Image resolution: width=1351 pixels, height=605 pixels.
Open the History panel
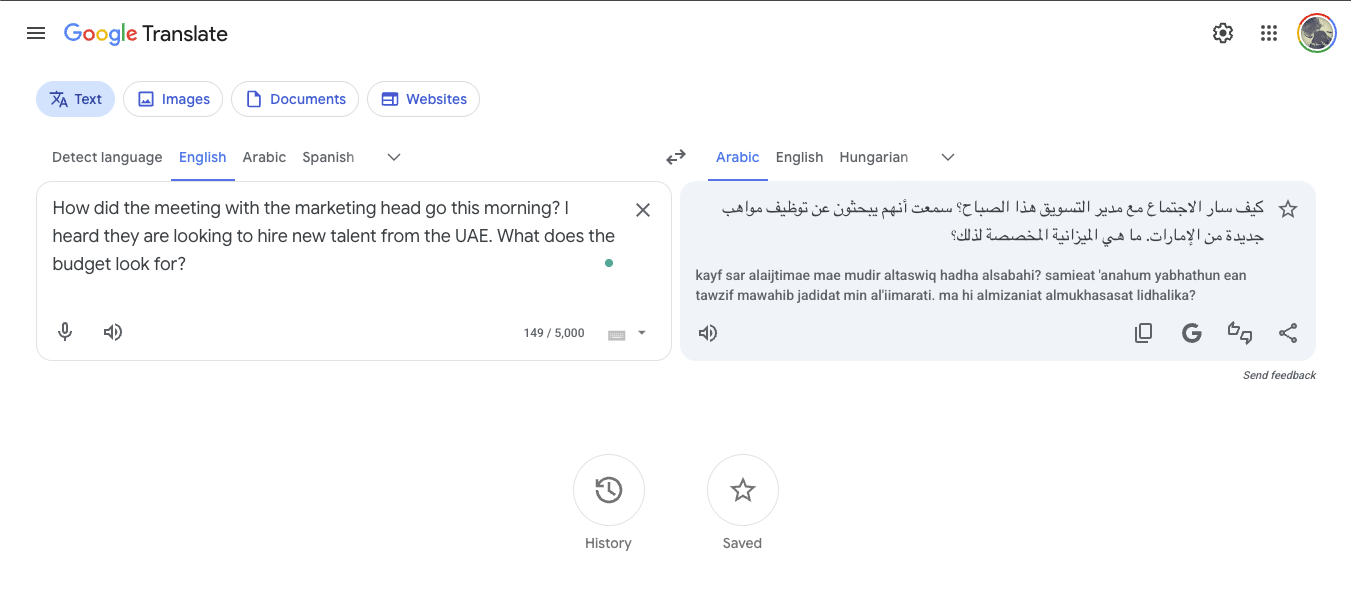click(608, 490)
